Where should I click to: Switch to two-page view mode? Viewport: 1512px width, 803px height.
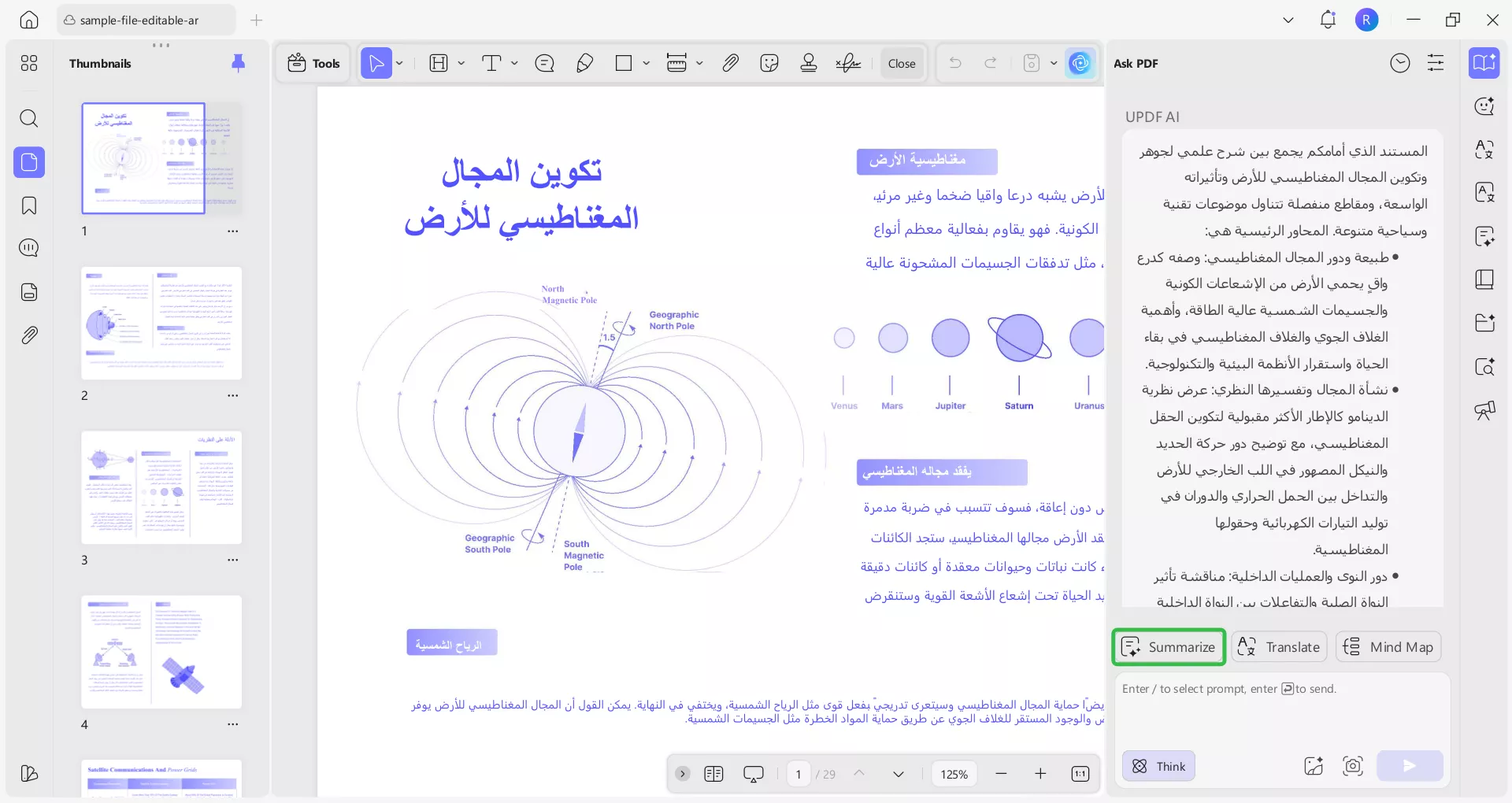[714, 774]
